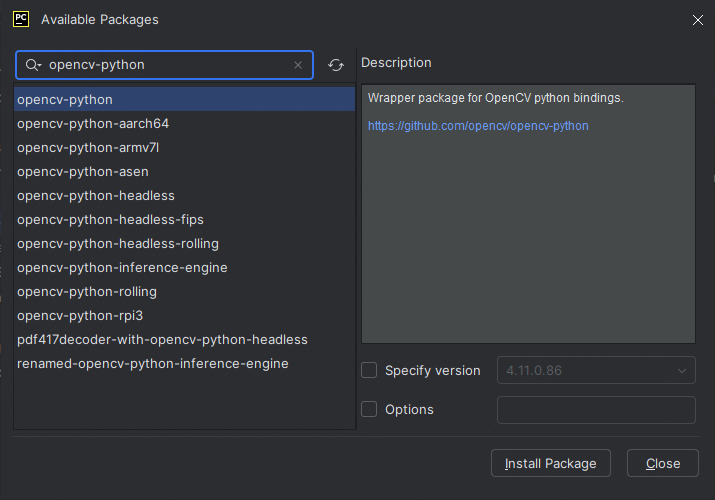
Task: Select opencv-python-aarch64 package
Action: 184,124
